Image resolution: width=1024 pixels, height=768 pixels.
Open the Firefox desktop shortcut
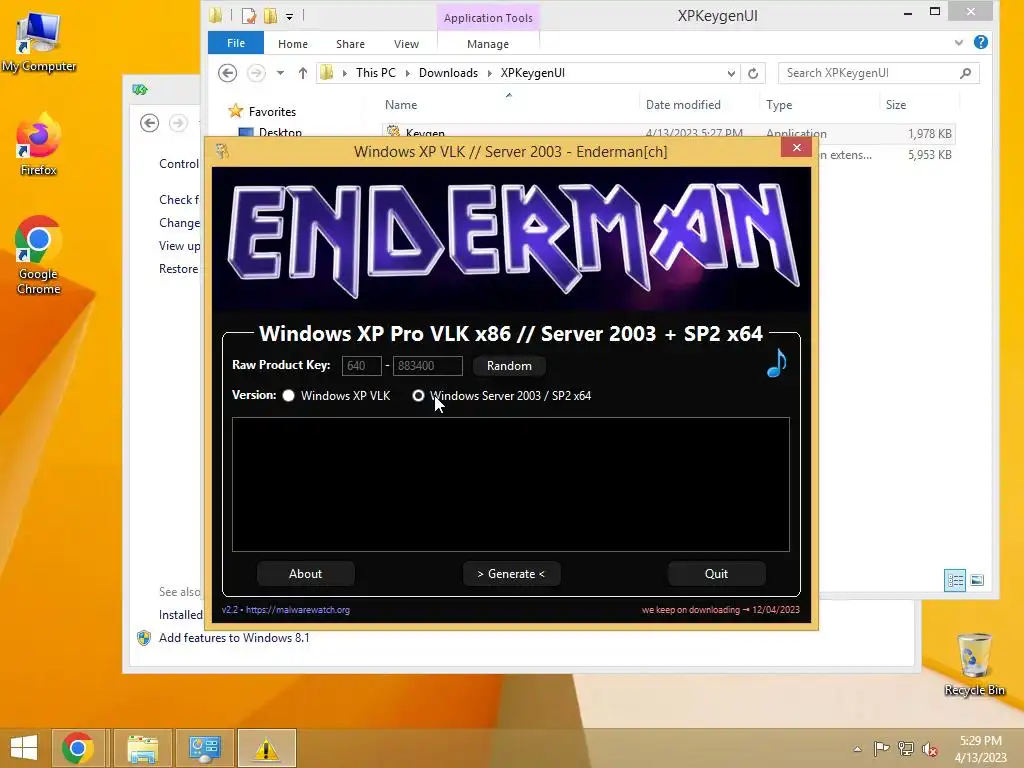pos(39,144)
